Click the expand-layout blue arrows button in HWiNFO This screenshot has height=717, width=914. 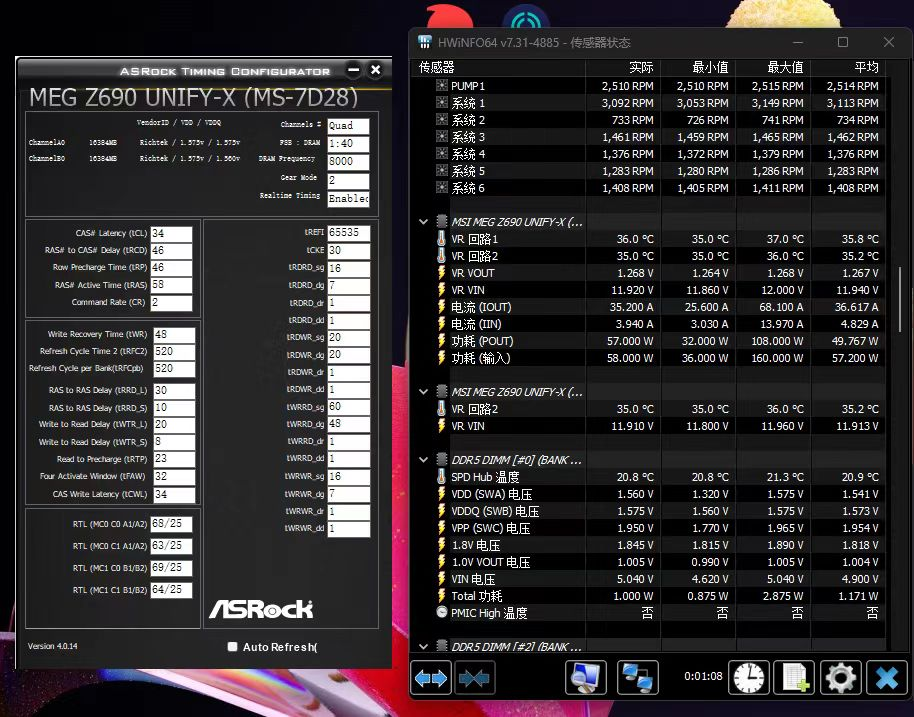pyautogui.click(x=431, y=678)
